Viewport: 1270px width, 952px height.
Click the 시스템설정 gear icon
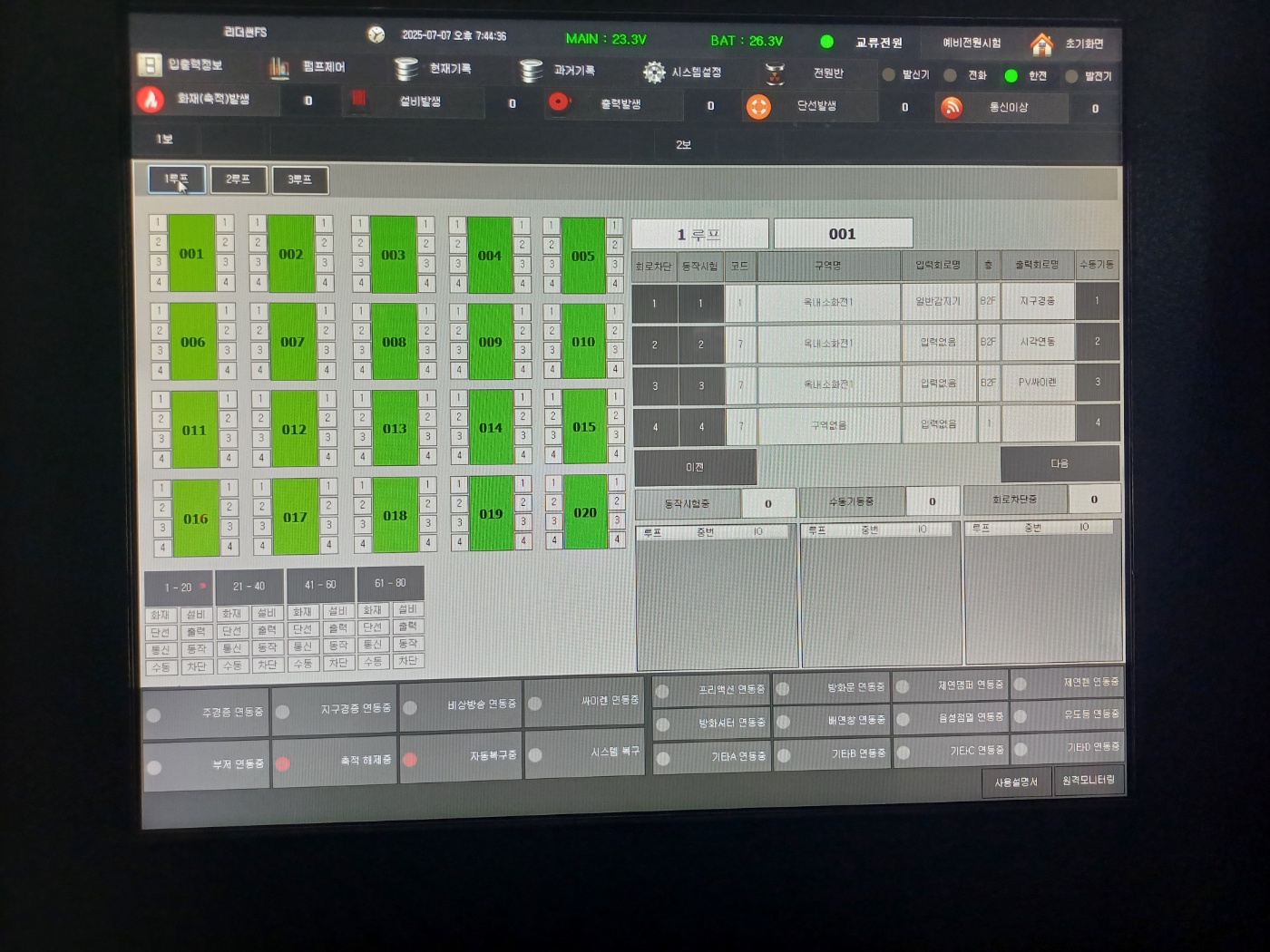pyautogui.click(x=654, y=73)
